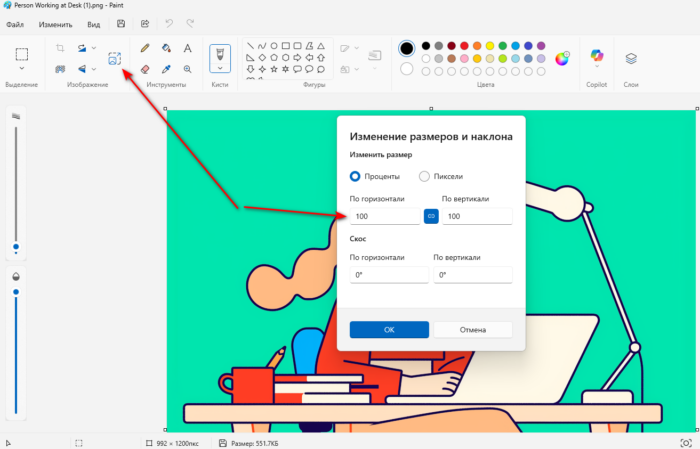Click the Отмена button

click(473, 330)
